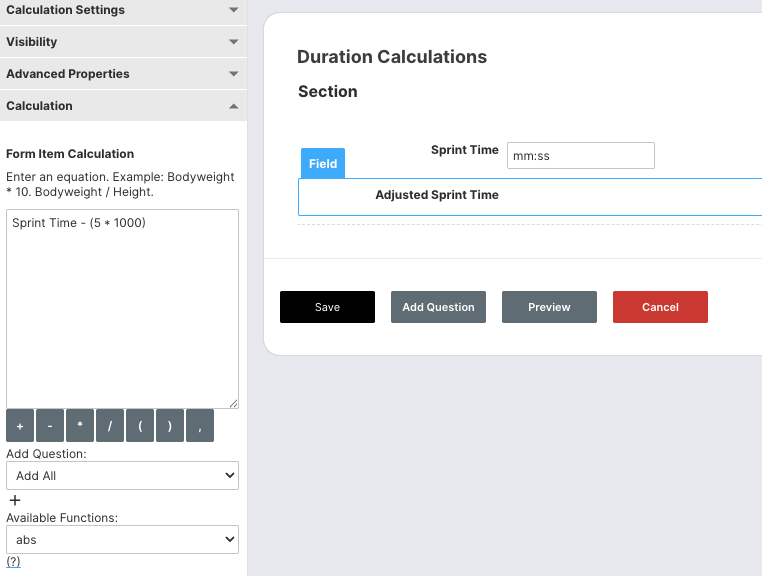The height and width of the screenshot is (576, 762).
Task: Insert an opening parenthesis
Action: click(x=140, y=426)
